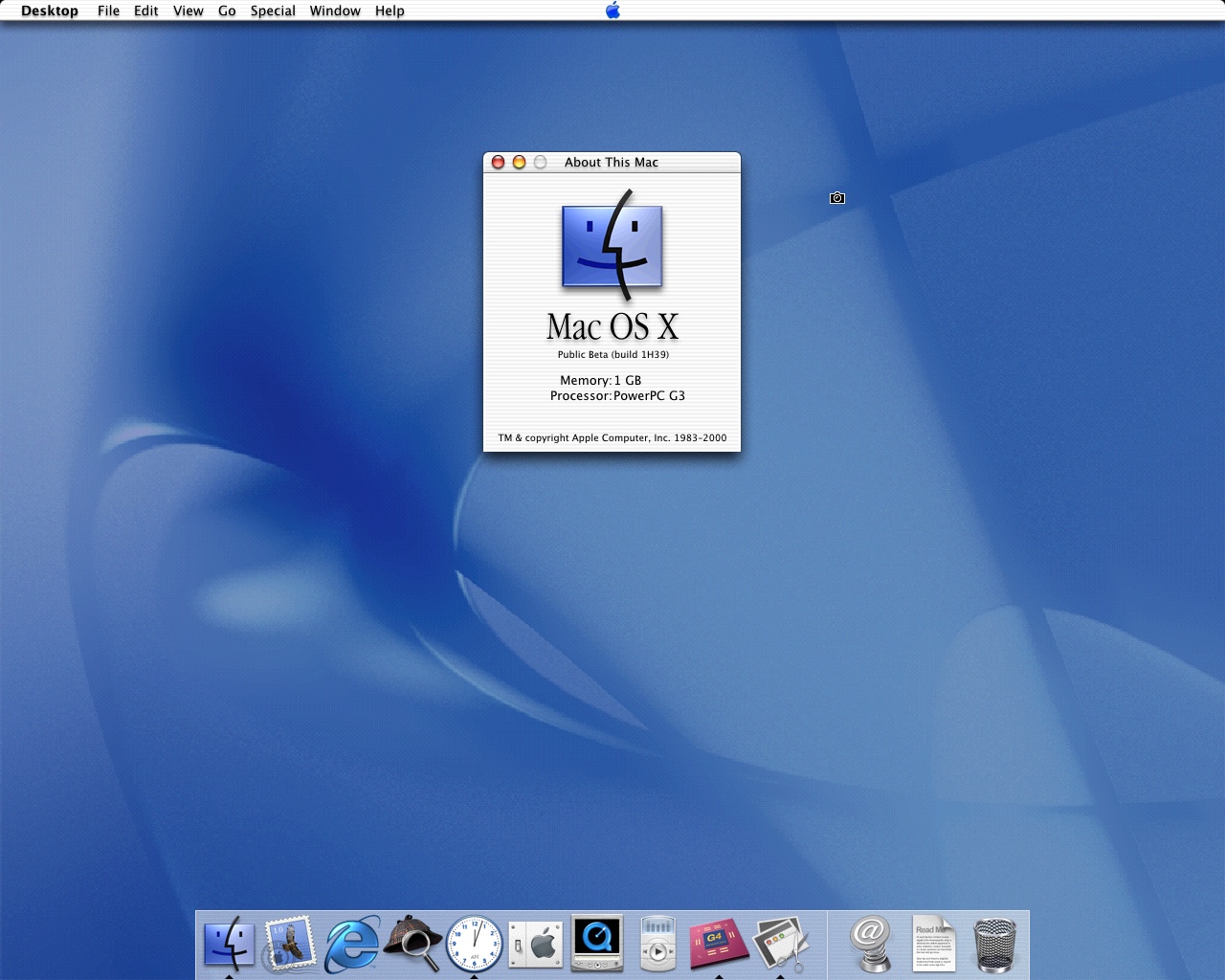The width and height of the screenshot is (1225, 980).
Task: Open Internet Explorer in the Dock
Action: tap(351, 944)
